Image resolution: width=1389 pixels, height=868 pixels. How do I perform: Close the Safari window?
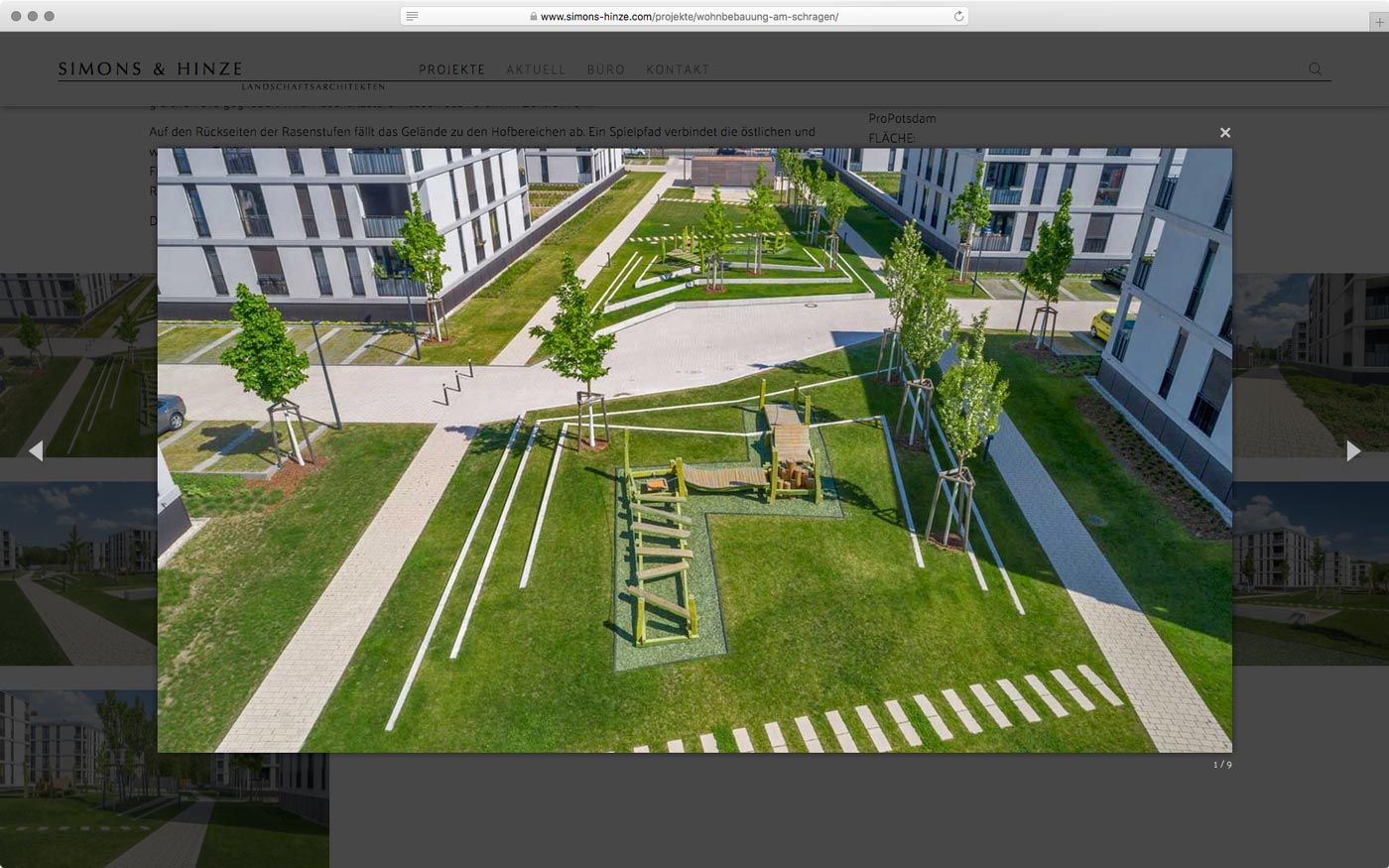tap(16, 16)
